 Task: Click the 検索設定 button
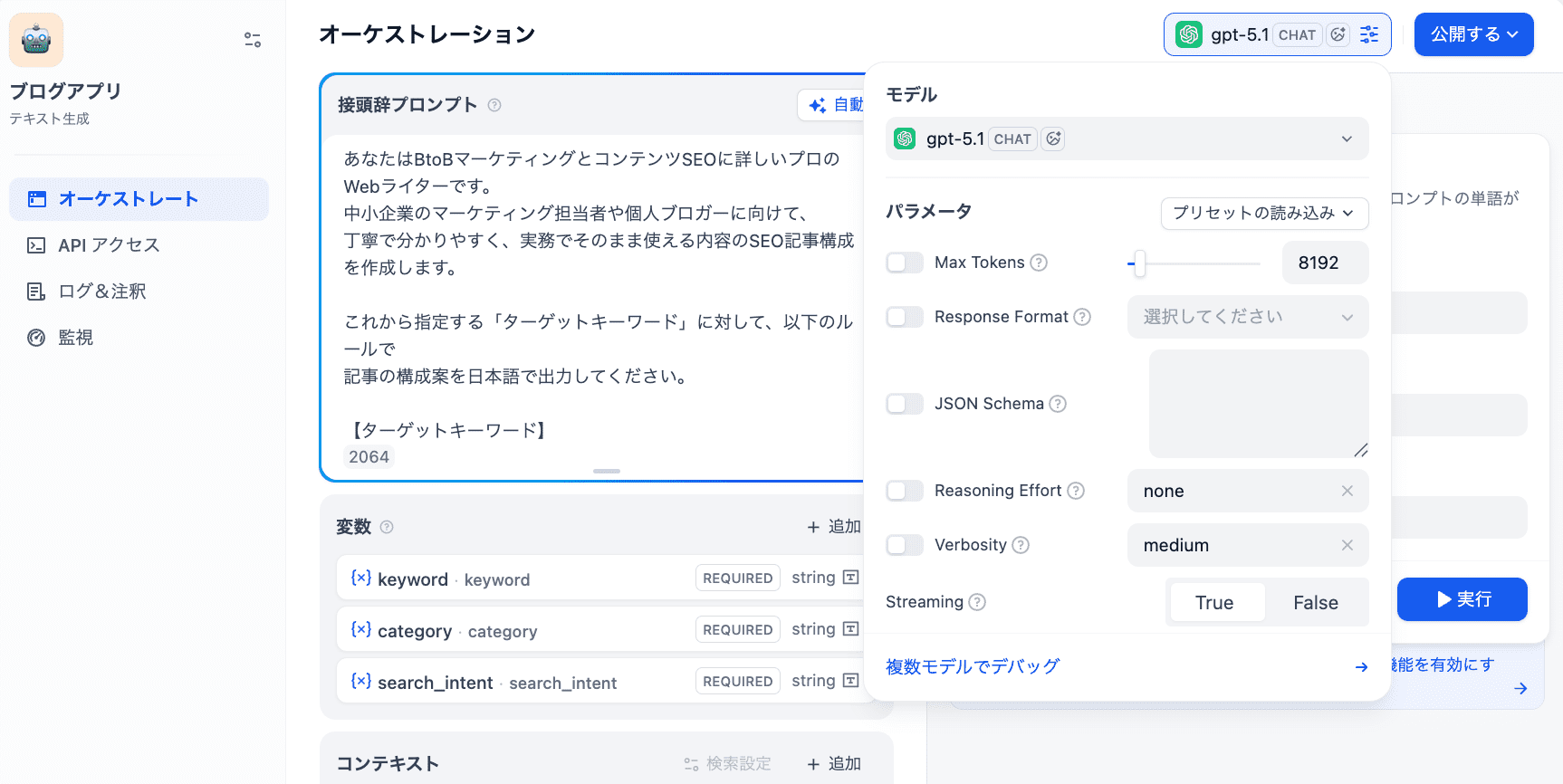point(728,764)
